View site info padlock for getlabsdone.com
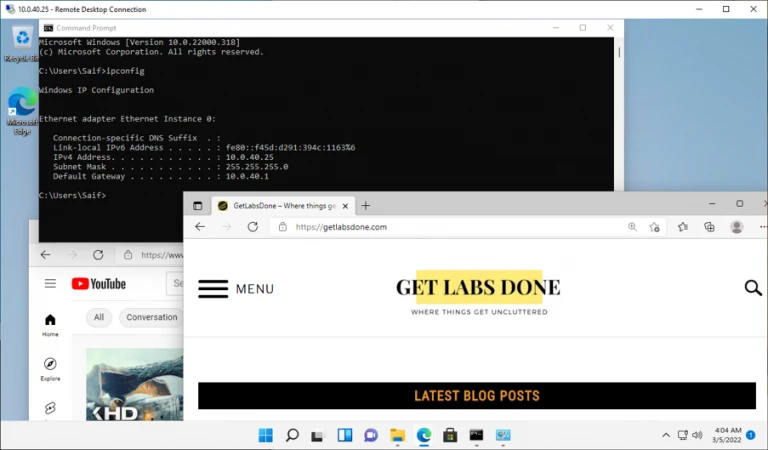The image size is (768, 450). pyautogui.click(x=283, y=227)
